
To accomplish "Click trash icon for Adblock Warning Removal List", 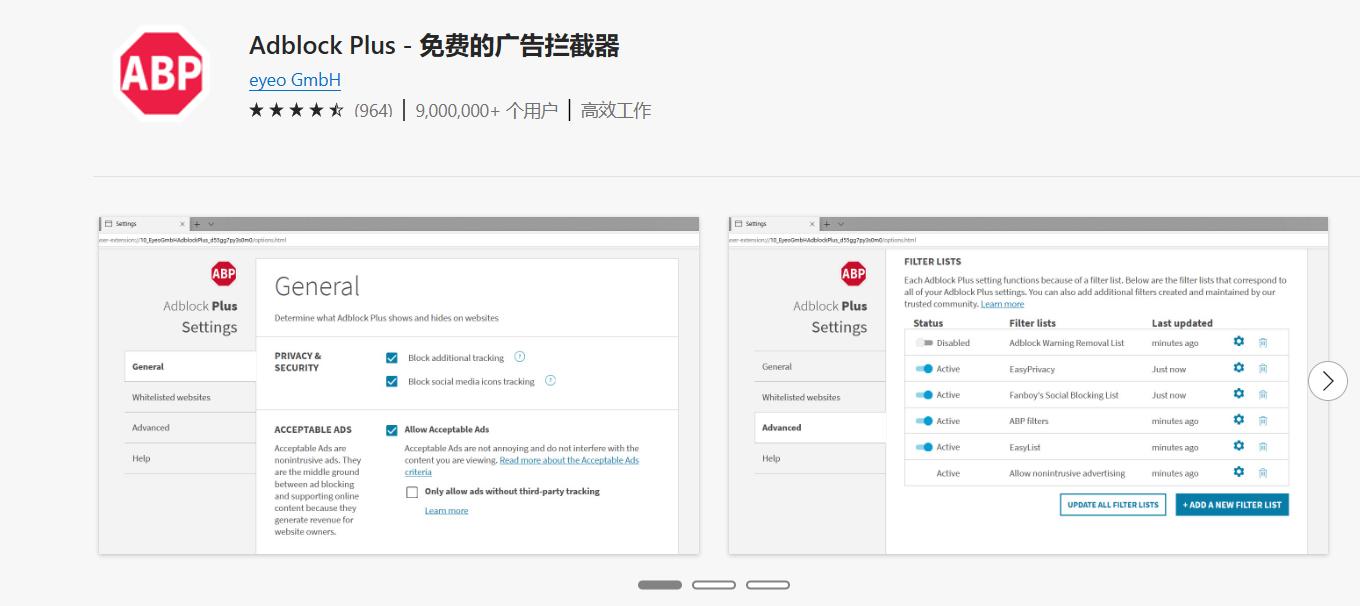I will tap(1263, 342).
